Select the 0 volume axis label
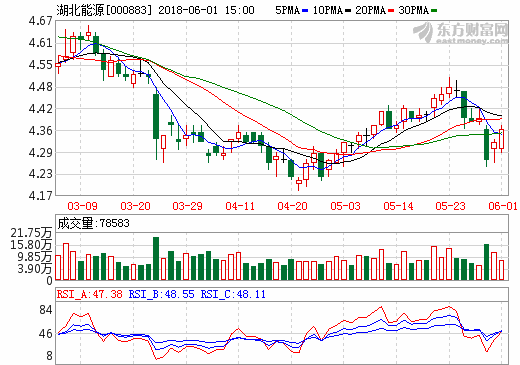The width and height of the screenshot is (520, 365). pos(49,281)
